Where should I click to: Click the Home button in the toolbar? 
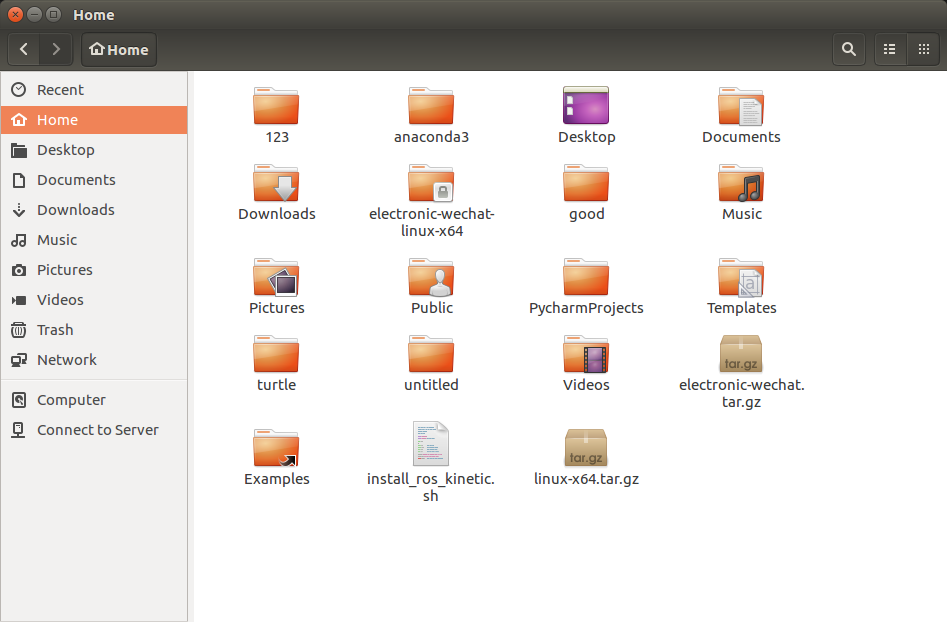[x=118, y=48]
